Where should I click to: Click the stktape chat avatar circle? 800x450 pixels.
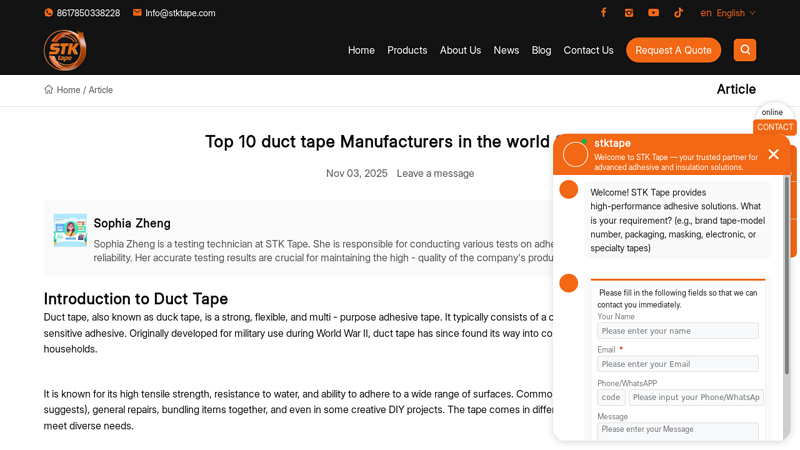point(576,154)
